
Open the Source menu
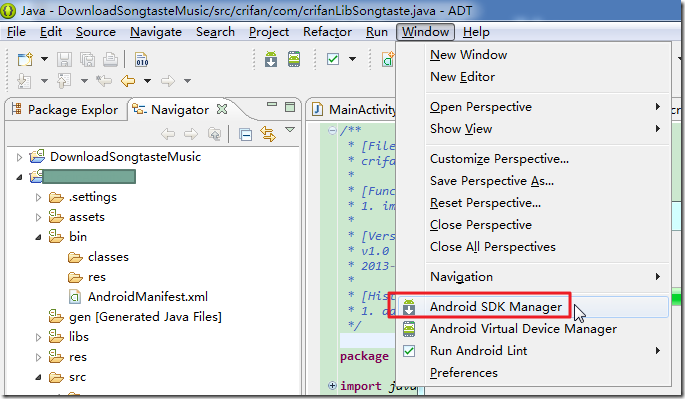click(x=96, y=32)
